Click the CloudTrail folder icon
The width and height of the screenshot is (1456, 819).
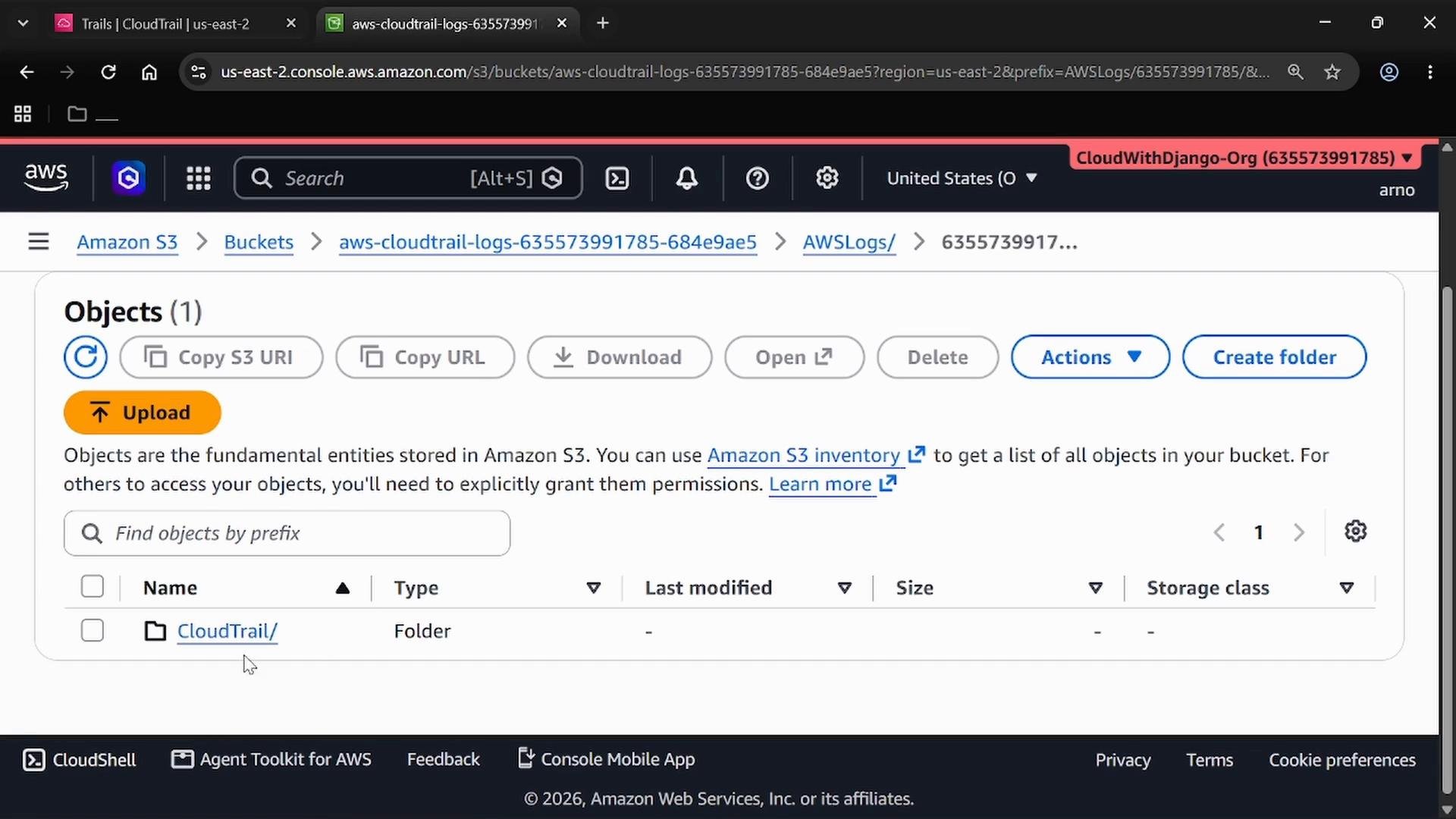pyautogui.click(x=155, y=631)
